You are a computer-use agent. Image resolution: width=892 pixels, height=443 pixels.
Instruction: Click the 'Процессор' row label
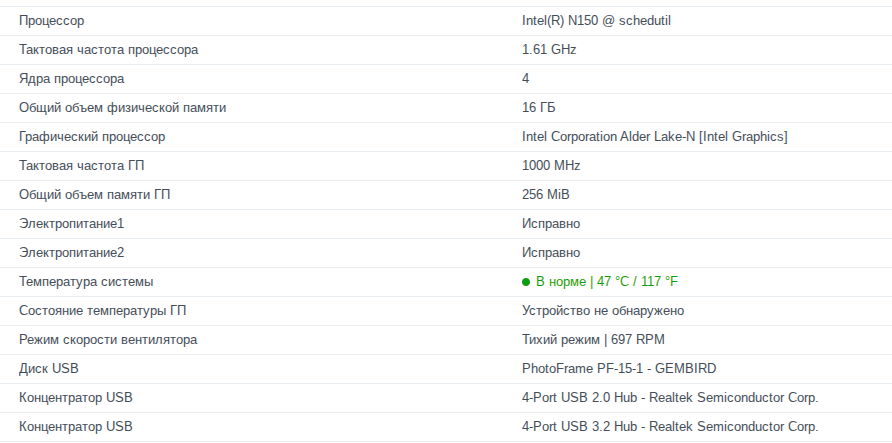tap(51, 20)
